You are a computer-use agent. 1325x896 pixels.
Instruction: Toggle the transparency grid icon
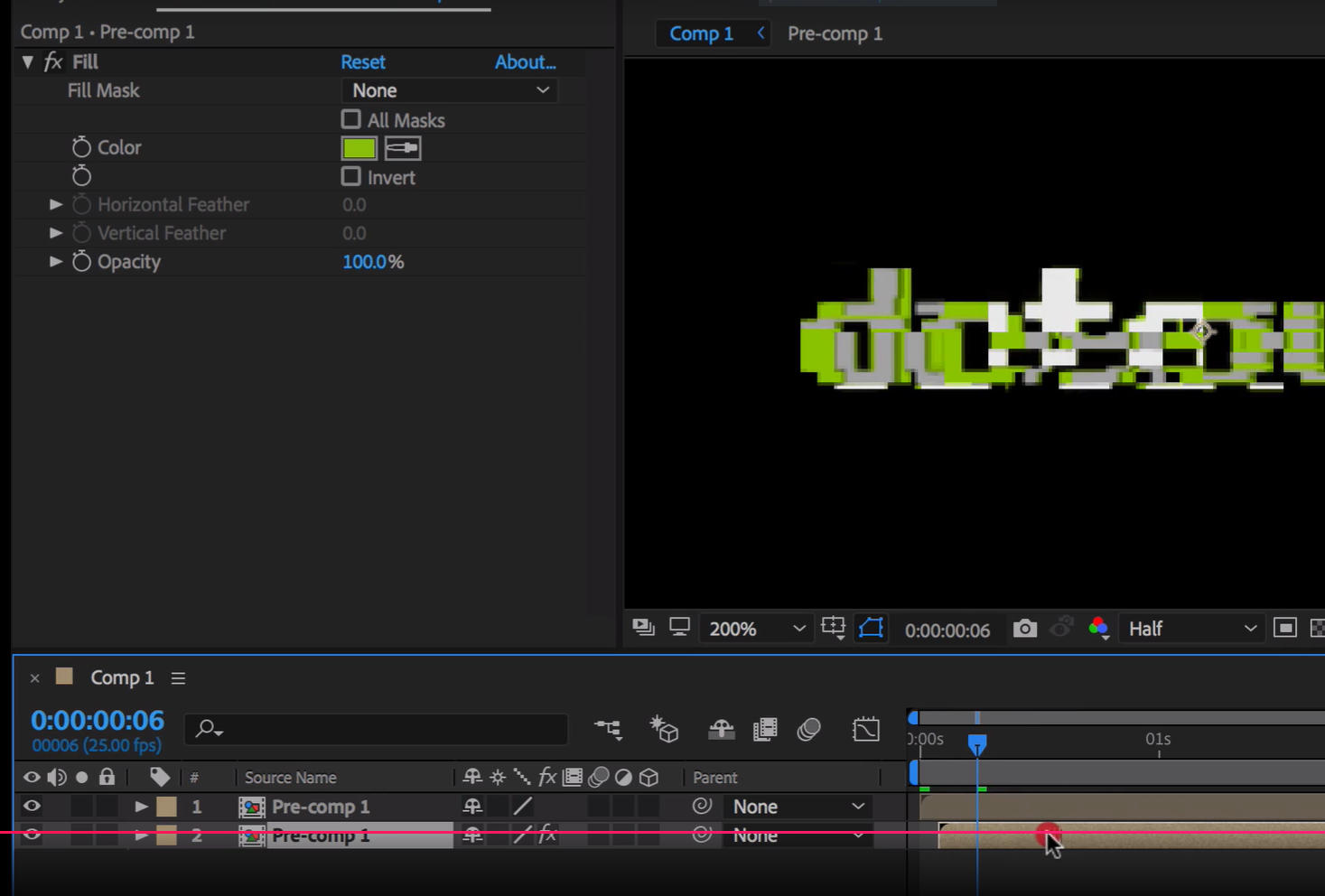click(x=1317, y=628)
